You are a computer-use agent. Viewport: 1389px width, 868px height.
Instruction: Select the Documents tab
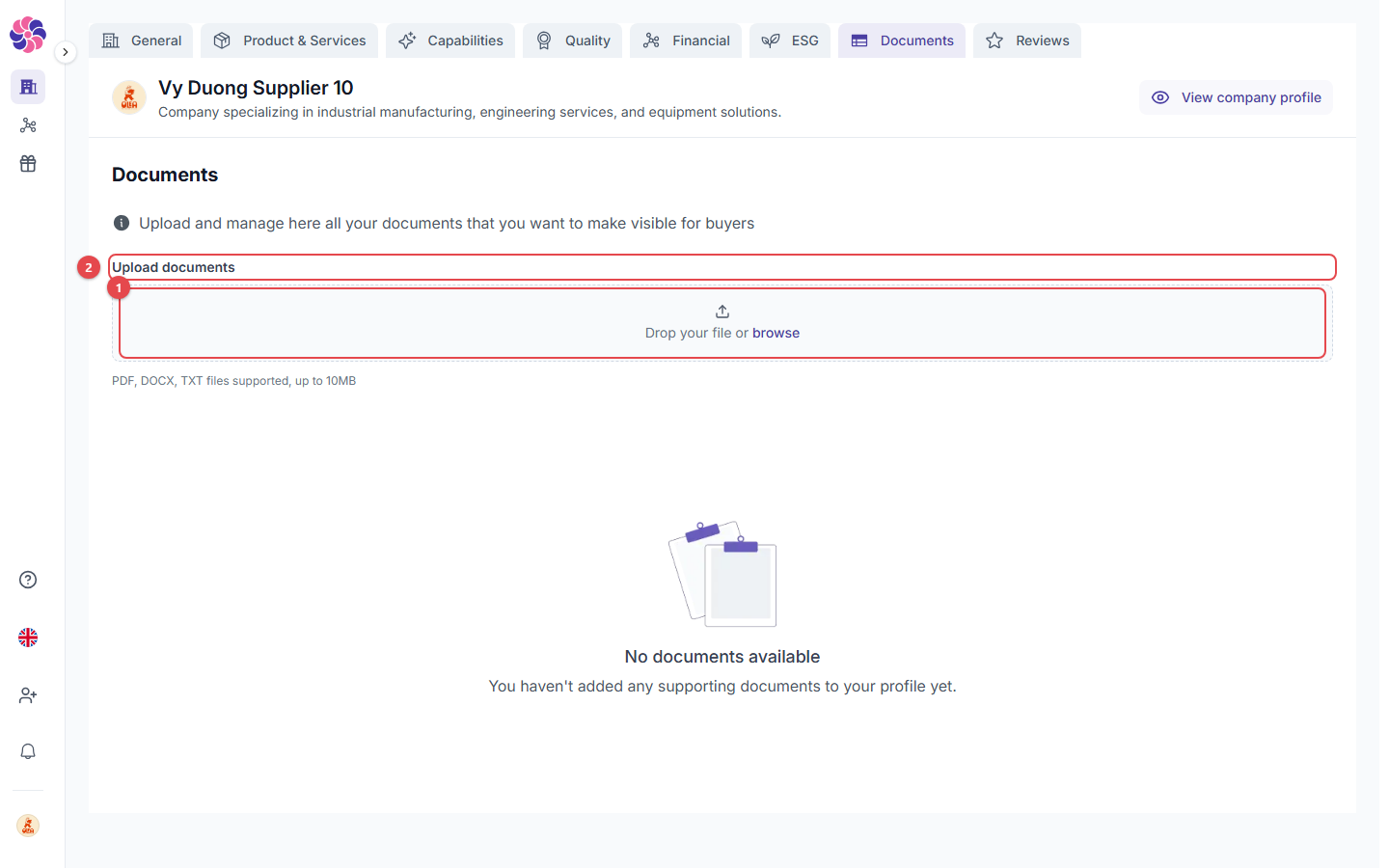902,41
